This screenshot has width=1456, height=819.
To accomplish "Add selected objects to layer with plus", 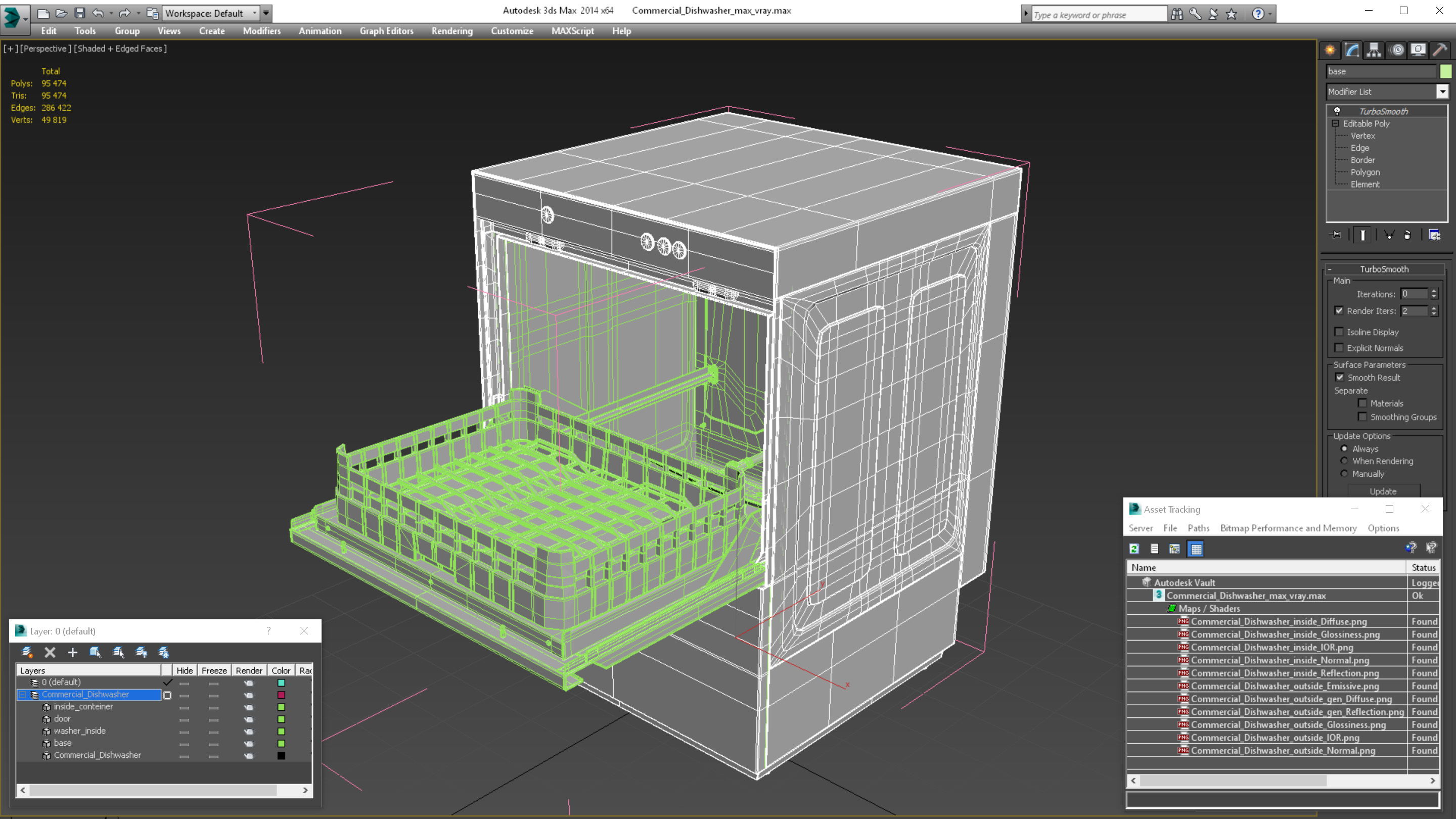I will click(72, 652).
